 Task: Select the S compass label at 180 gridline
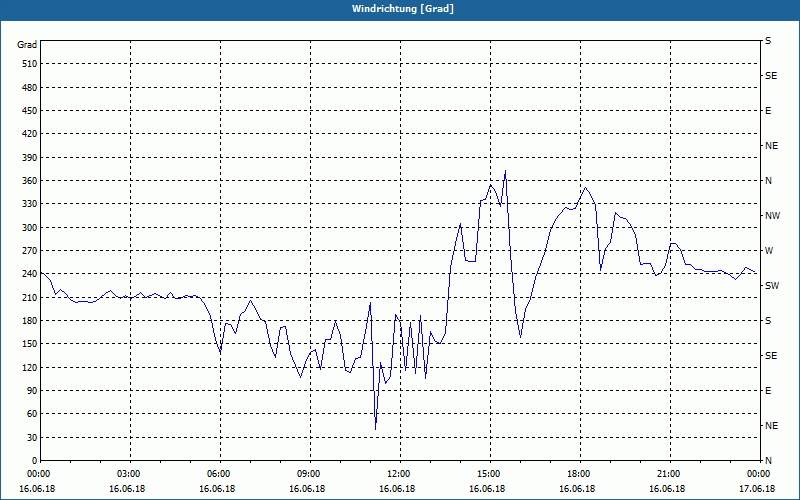pos(768,321)
